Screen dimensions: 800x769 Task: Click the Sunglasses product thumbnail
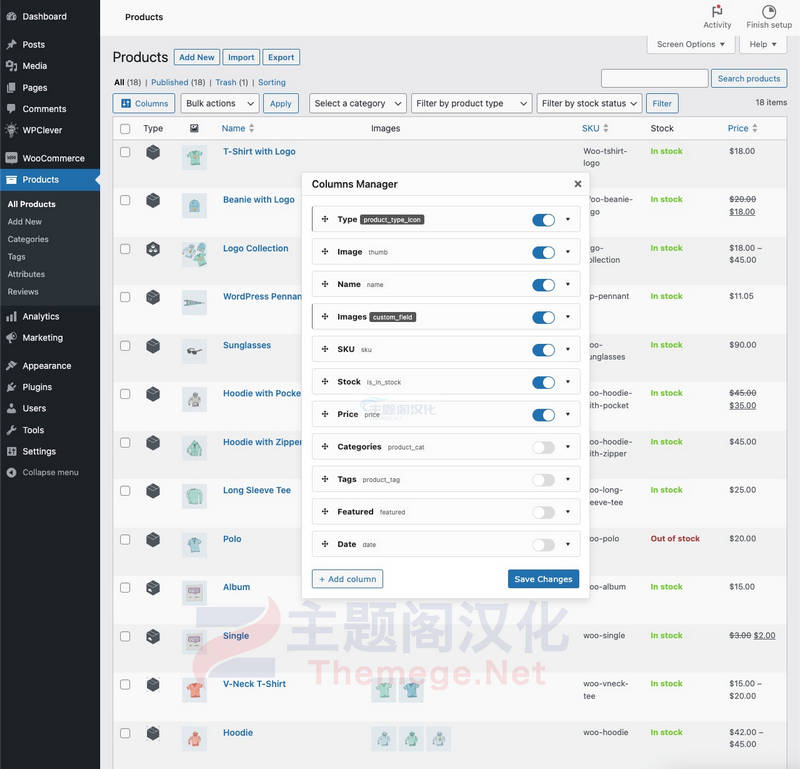[194, 351]
